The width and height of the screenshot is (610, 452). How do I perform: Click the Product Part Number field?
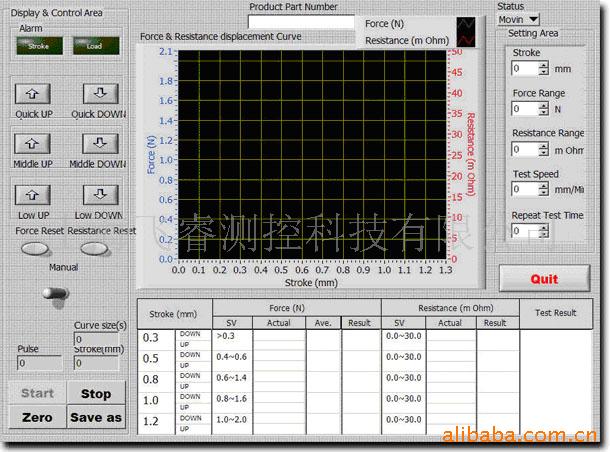(301, 22)
